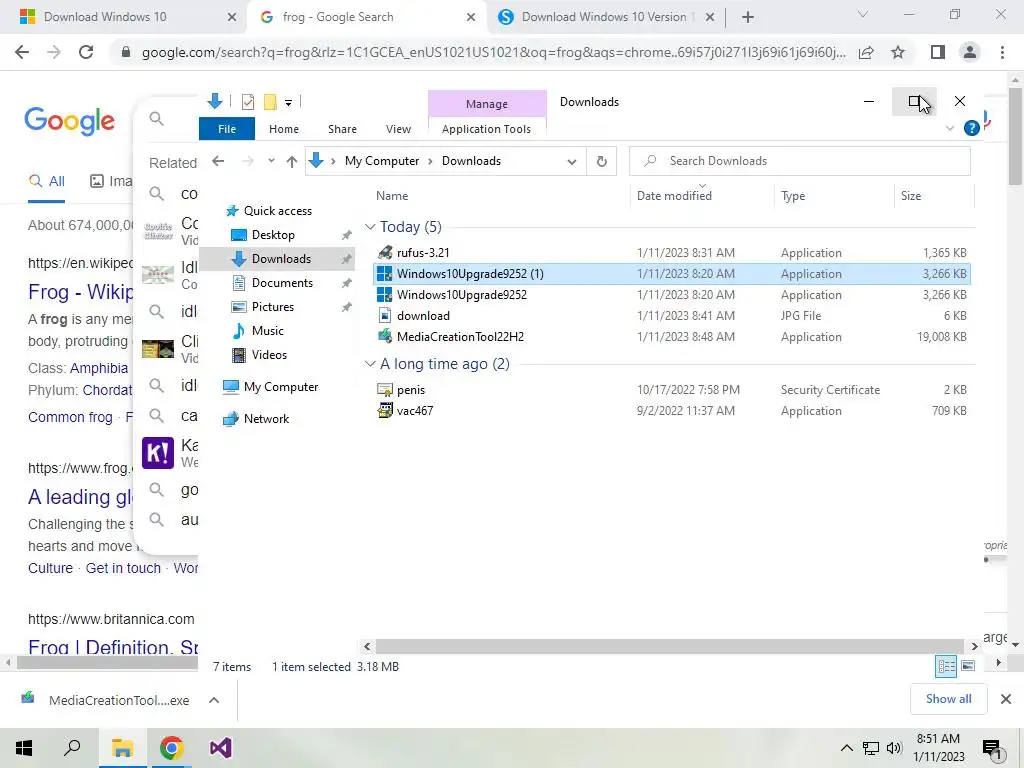Go back in File Explorer
This screenshot has height=768, width=1024.
[x=218, y=161]
